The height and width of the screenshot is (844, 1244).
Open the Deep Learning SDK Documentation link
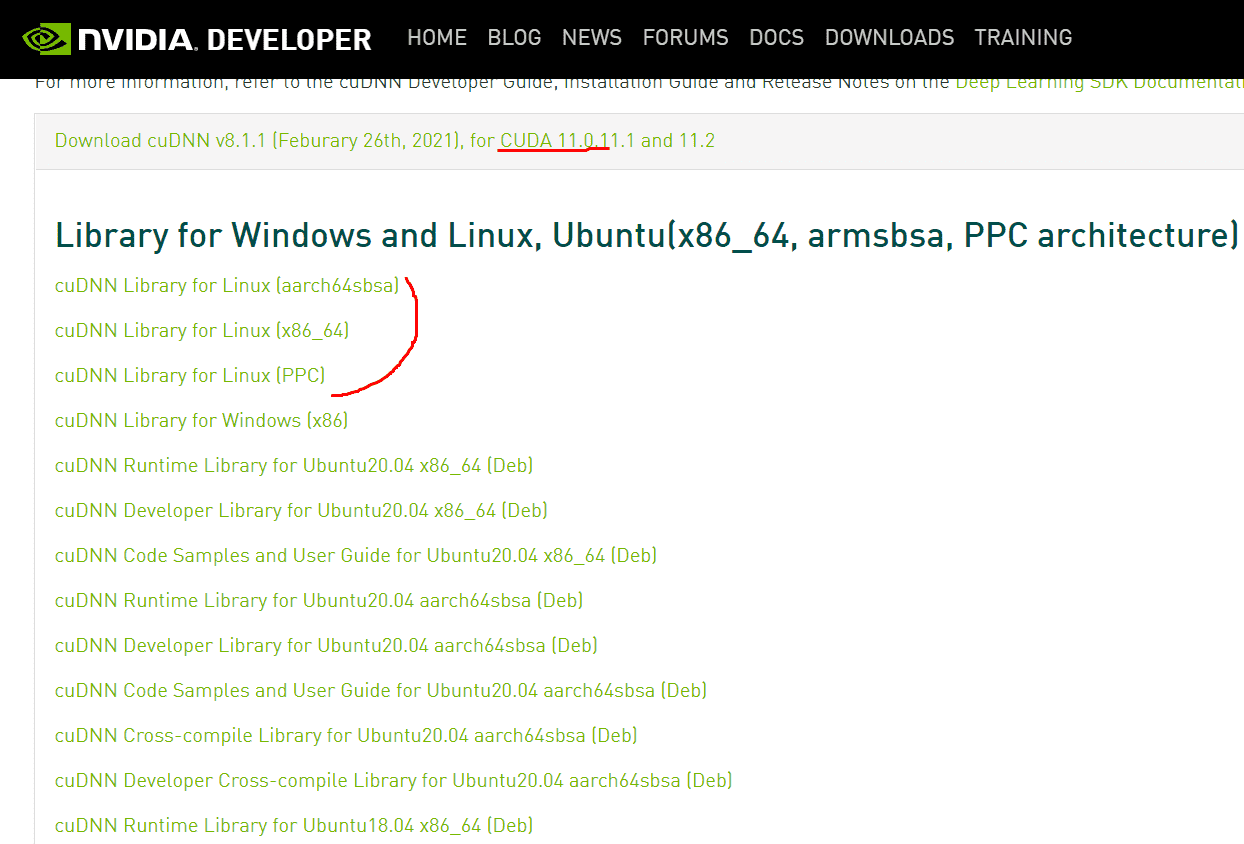tap(1099, 82)
